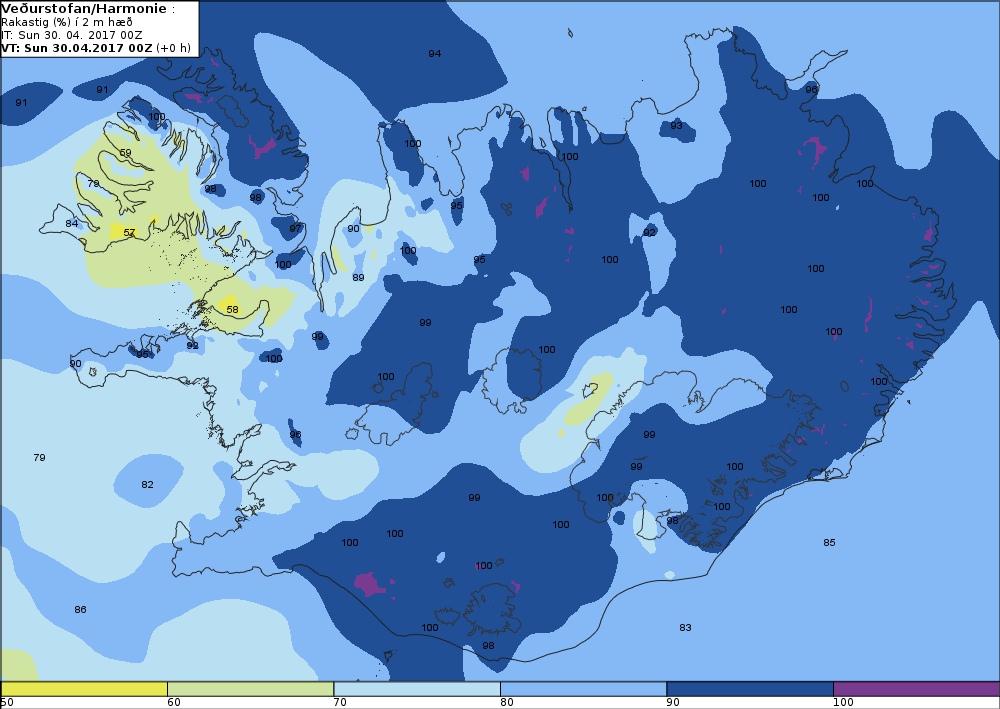1000x709 pixels.
Task: Click the humidity value "89" on the map
Action: pyautogui.click(x=358, y=277)
